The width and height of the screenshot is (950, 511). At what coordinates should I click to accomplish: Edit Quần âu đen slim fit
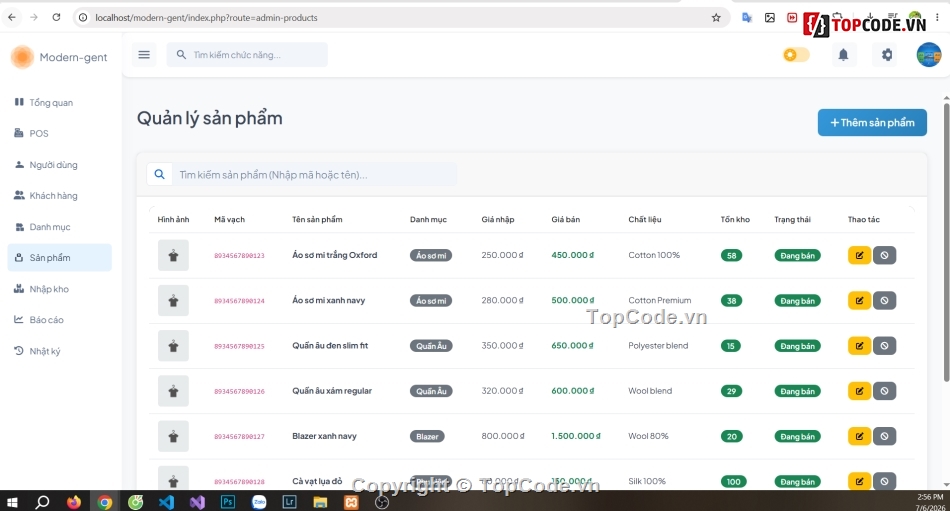859,346
